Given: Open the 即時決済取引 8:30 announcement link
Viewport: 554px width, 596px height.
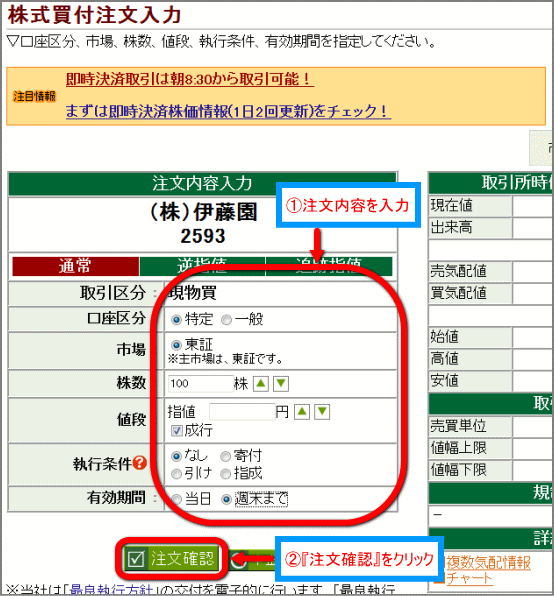Looking at the screenshot, I should (190, 79).
